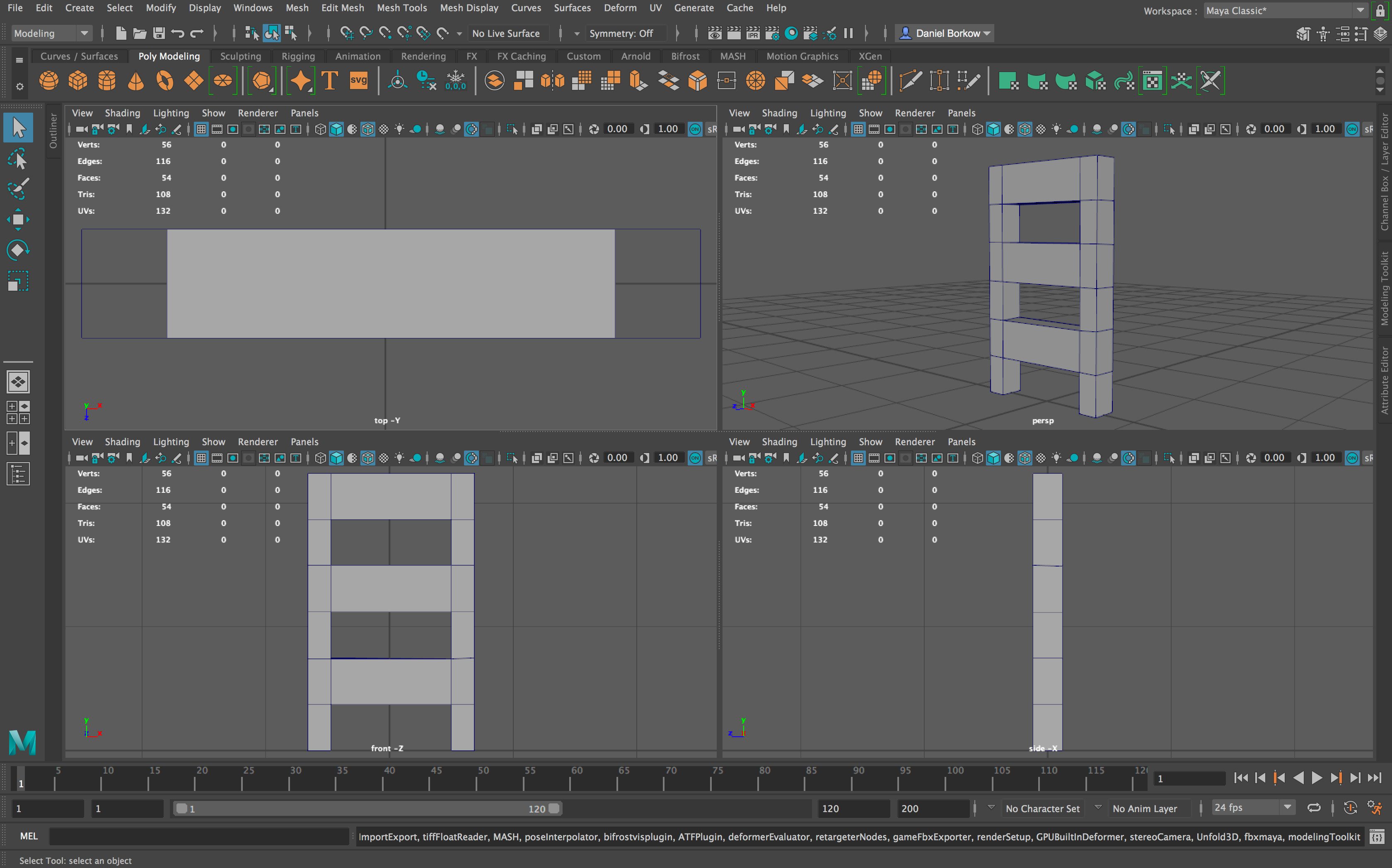Screen dimensions: 1392x868
Task: Create a polygon cylinder from the shelf
Action: click(x=107, y=81)
